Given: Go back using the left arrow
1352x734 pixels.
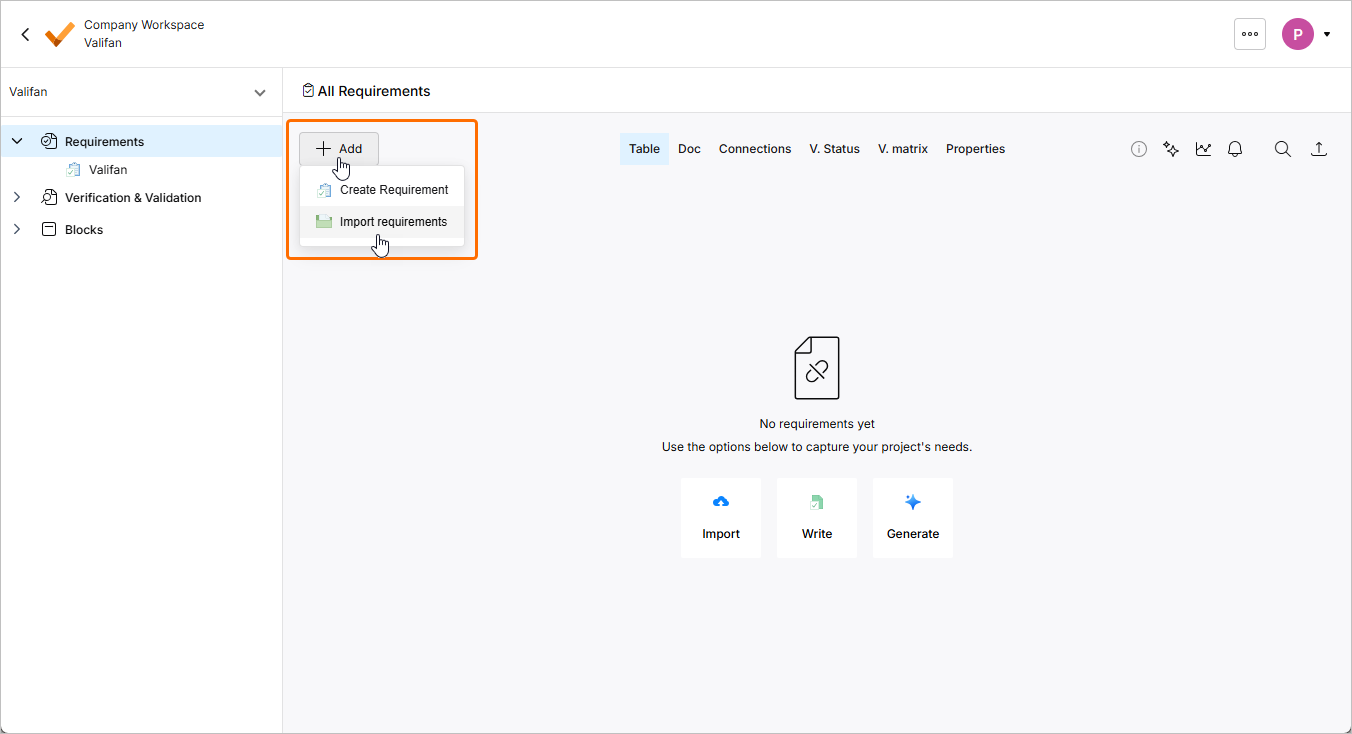Looking at the screenshot, I should pyautogui.click(x=25, y=34).
